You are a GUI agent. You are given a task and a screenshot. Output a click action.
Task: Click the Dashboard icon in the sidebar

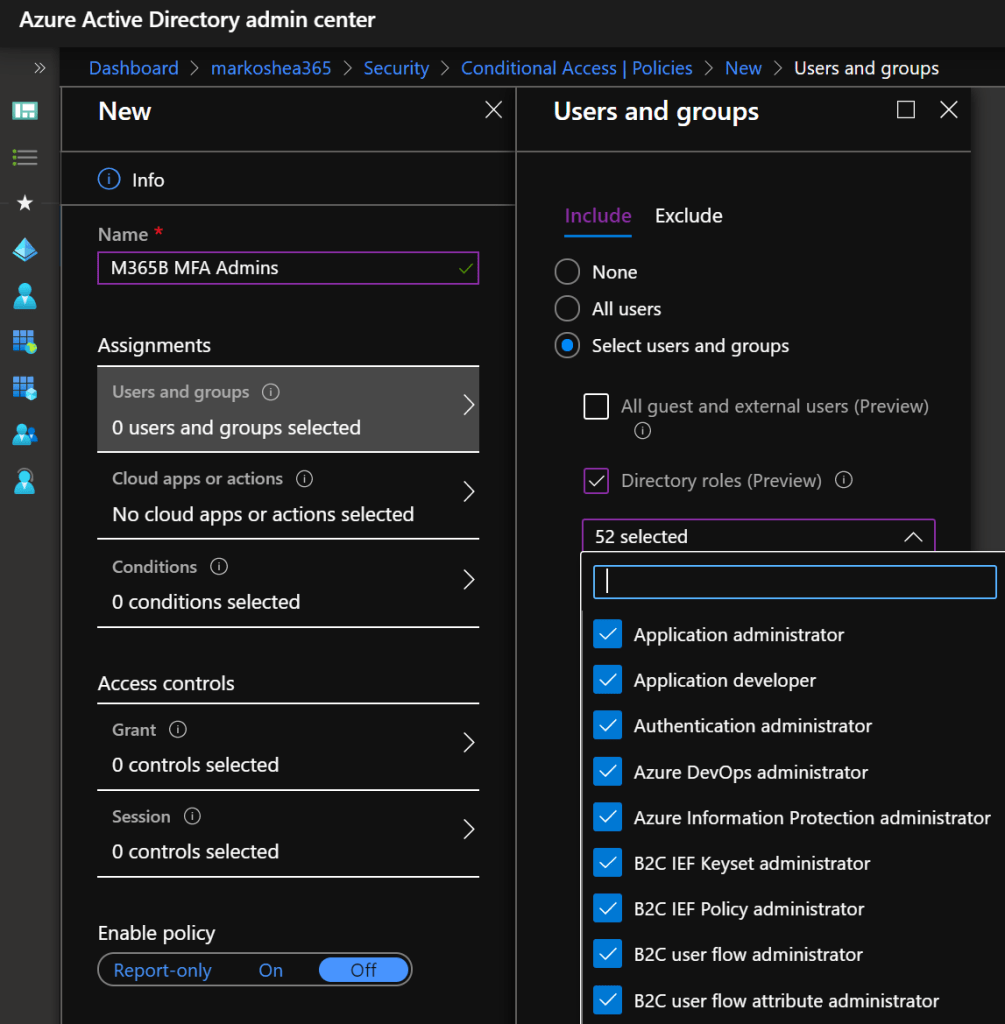(x=25, y=111)
